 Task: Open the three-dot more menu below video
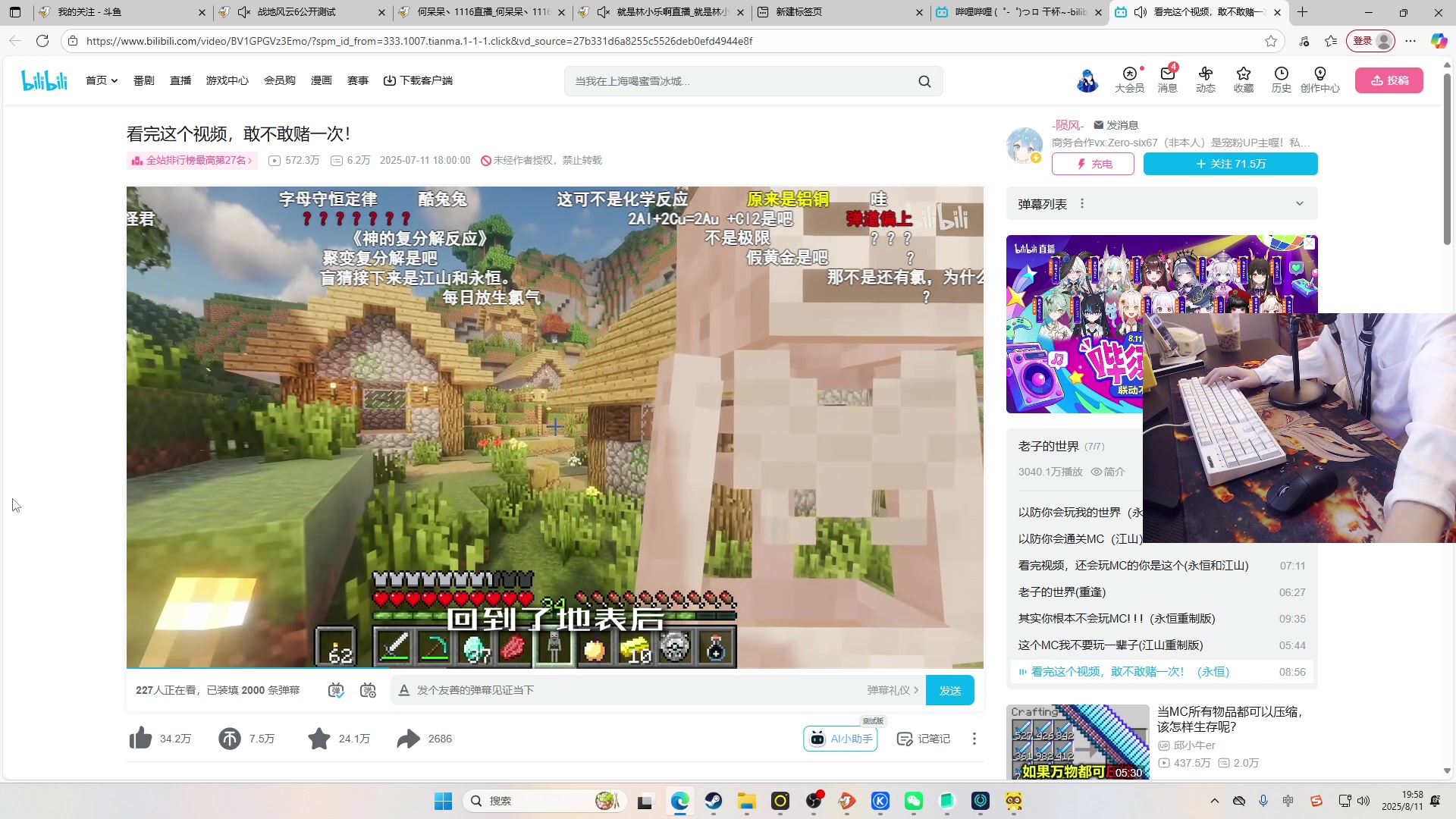click(x=974, y=739)
